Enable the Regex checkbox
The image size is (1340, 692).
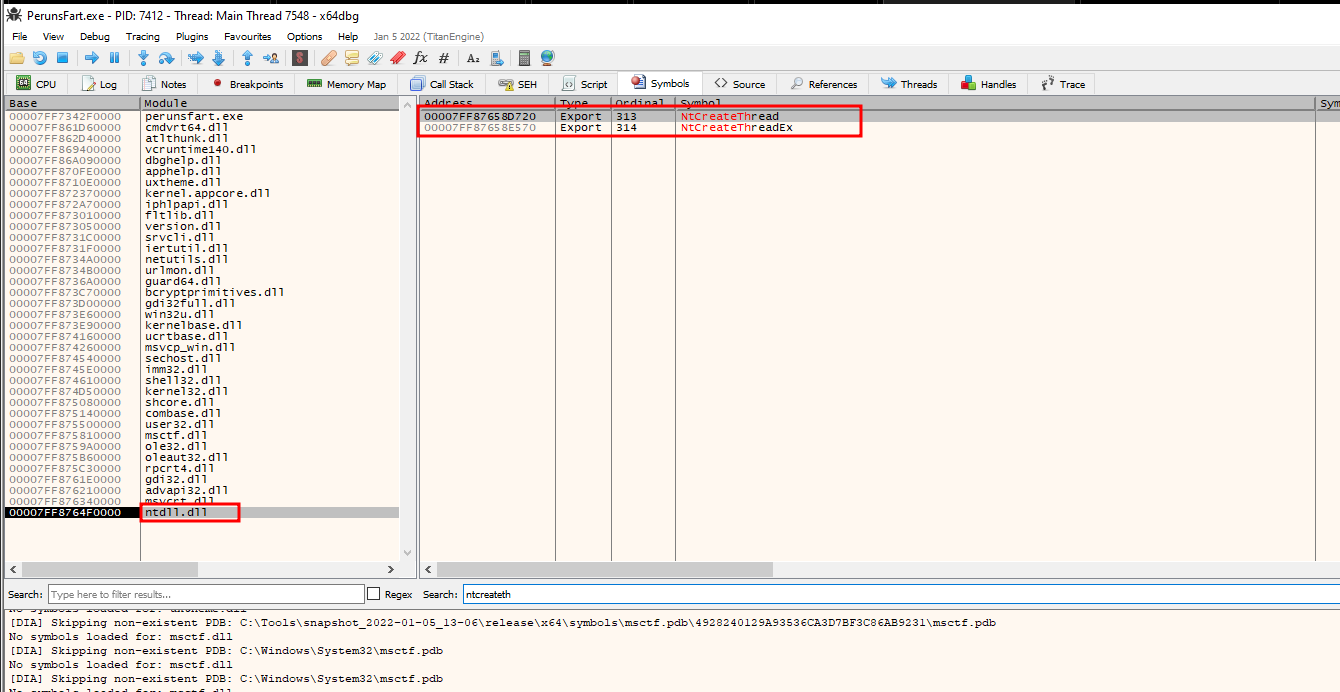(x=374, y=594)
